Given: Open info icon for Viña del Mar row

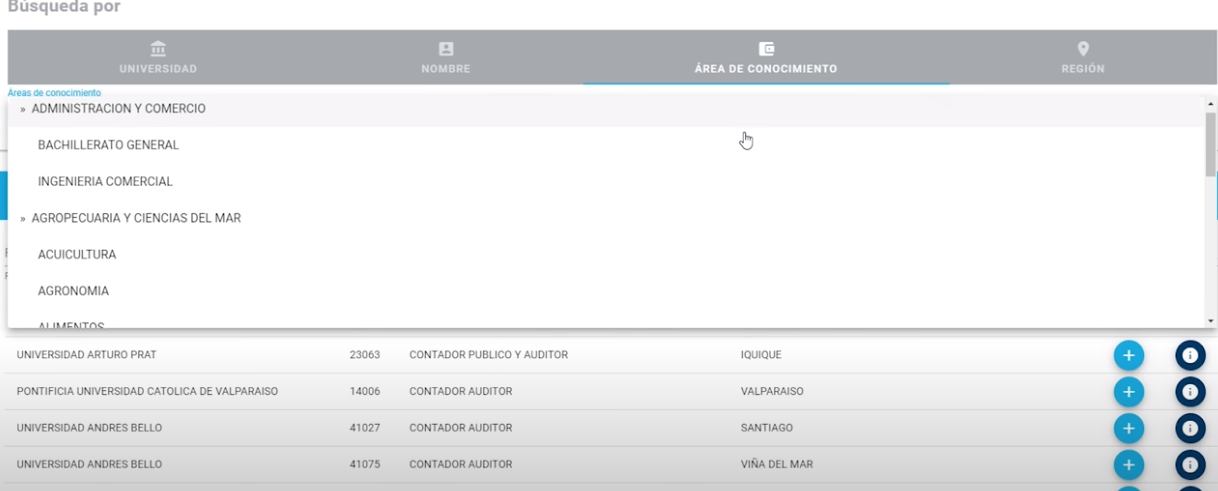Looking at the screenshot, I should [1190, 465].
